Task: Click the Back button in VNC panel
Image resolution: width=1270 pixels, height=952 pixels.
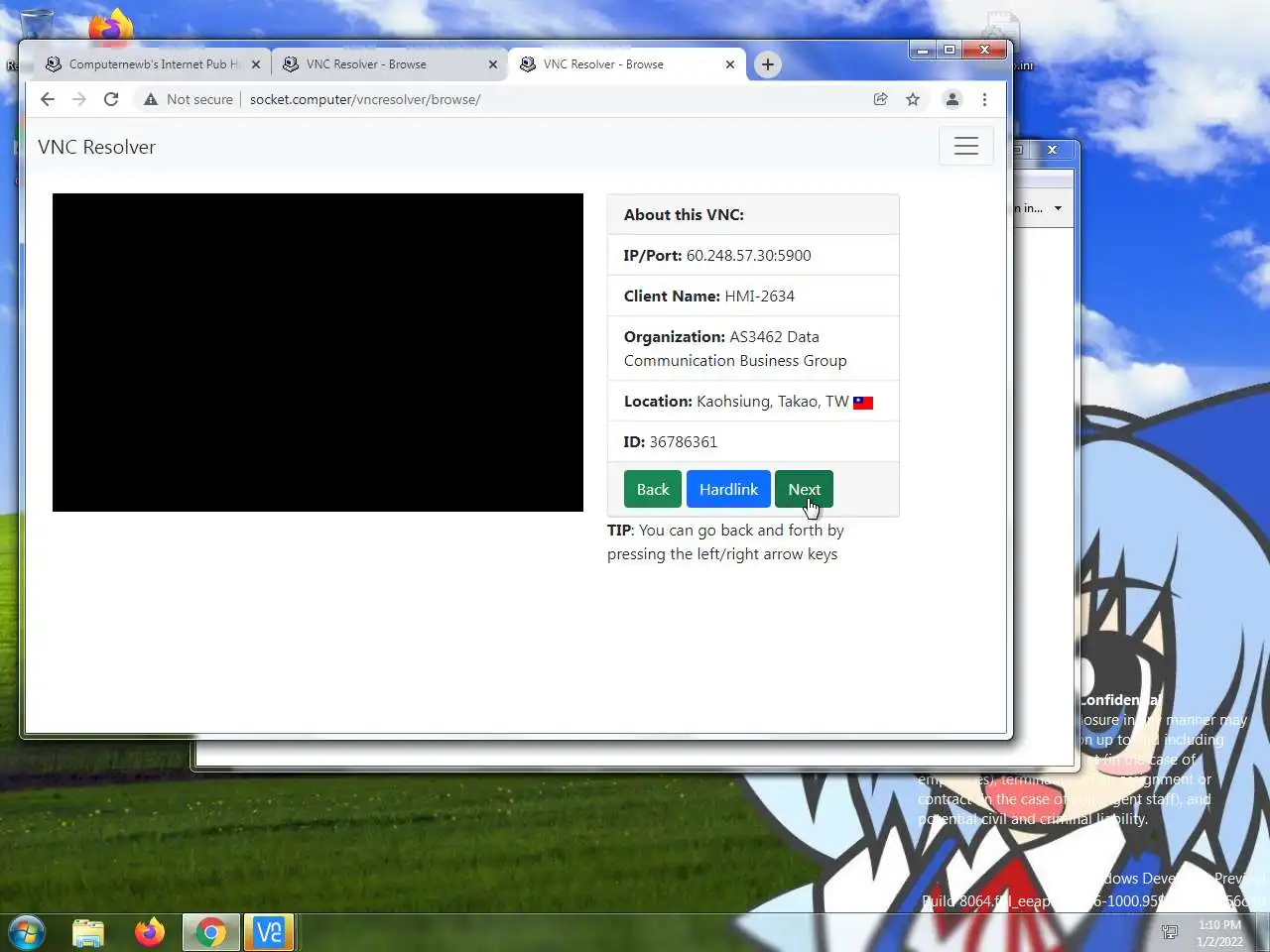Action: pos(653,489)
